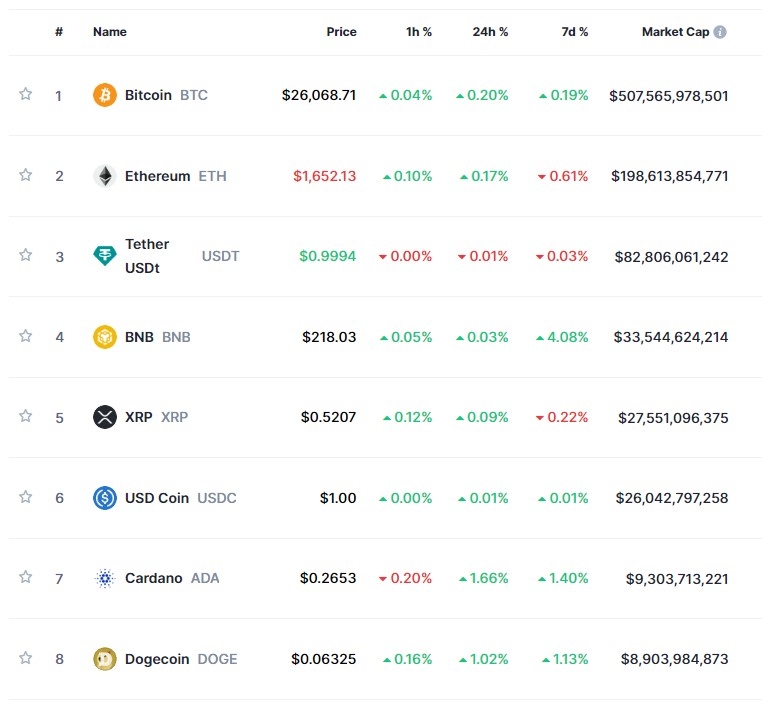Click the USD Coin logo icon
This screenshot has width=762, height=703.
click(x=104, y=497)
